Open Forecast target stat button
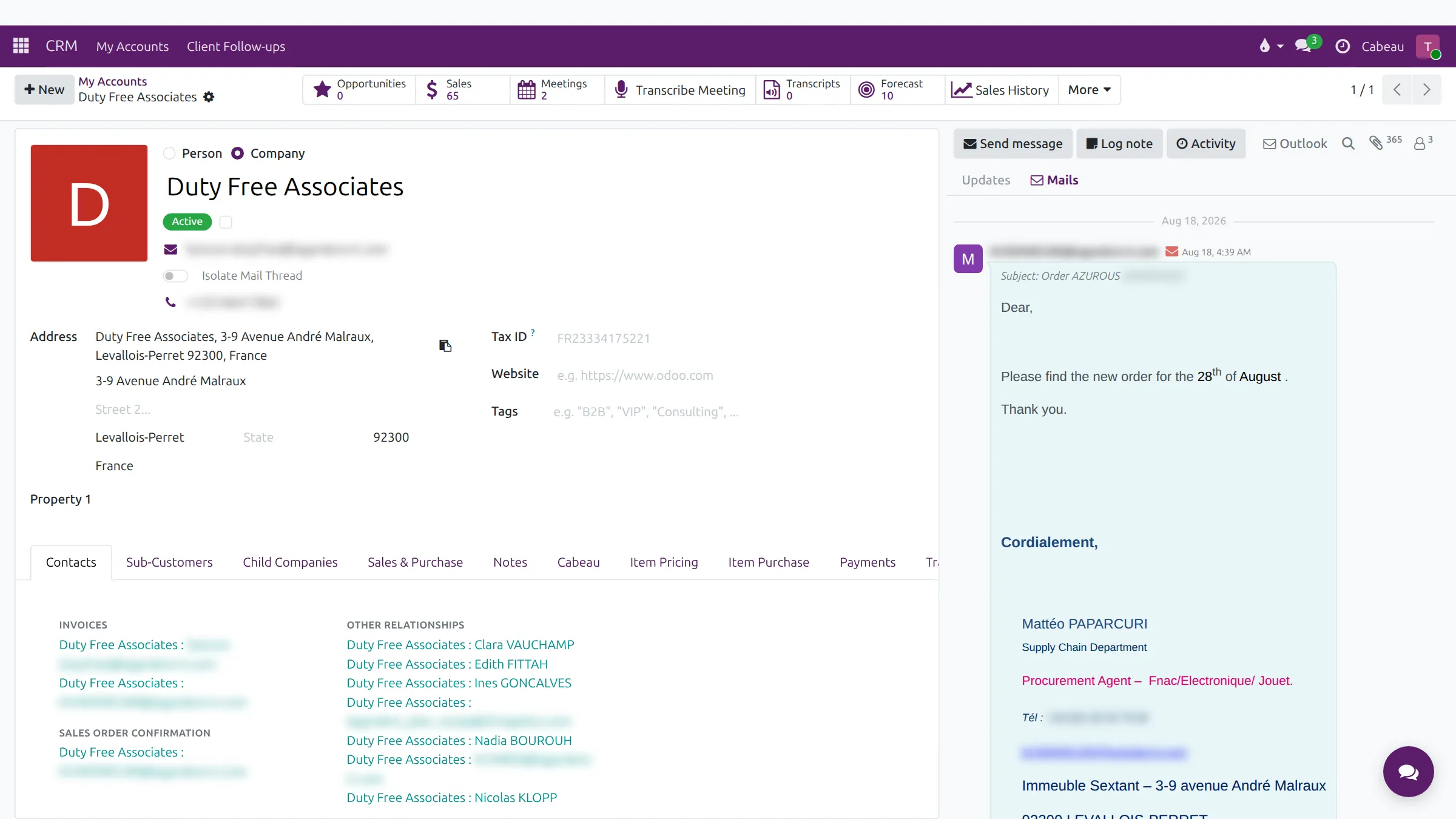 pyautogui.click(x=898, y=90)
